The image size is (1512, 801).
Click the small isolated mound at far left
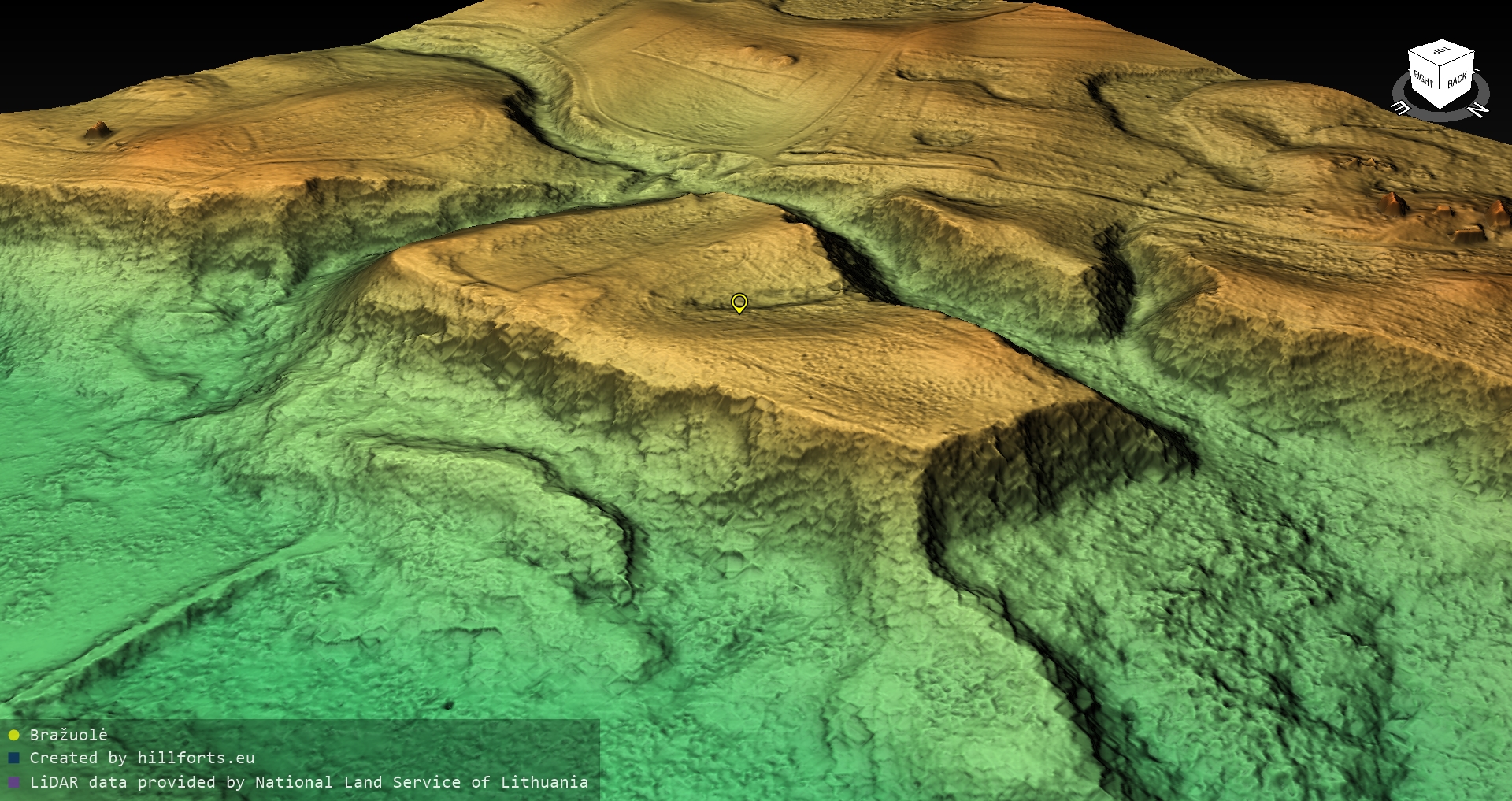[x=98, y=129]
